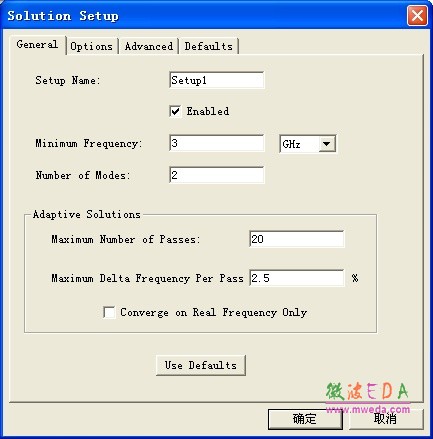Uncheck the Enabled checkbox
The height and width of the screenshot is (439, 433).
click(175, 111)
